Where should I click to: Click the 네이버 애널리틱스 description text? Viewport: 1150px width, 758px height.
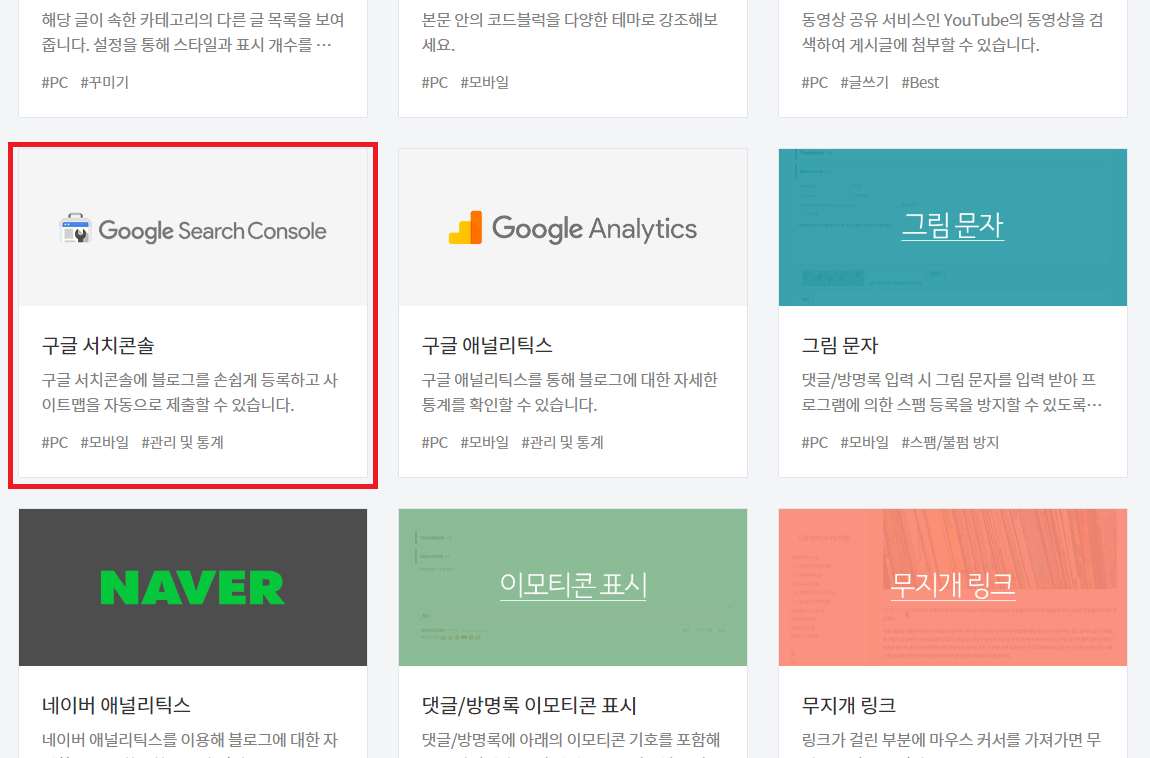pyautogui.click(x=190, y=742)
